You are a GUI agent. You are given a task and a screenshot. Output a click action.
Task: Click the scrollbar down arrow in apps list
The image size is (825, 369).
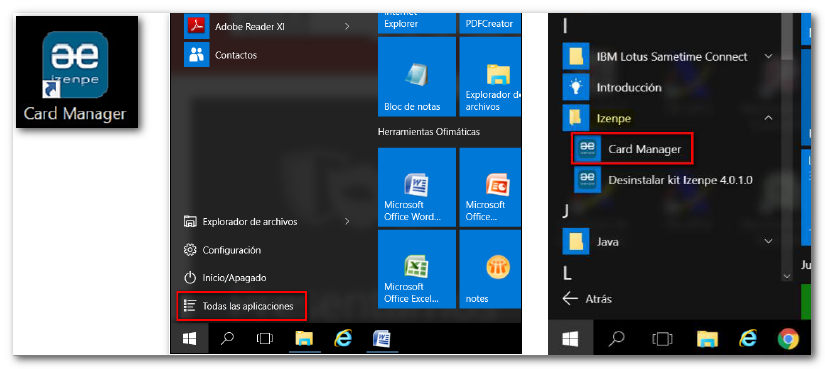[787, 276]
